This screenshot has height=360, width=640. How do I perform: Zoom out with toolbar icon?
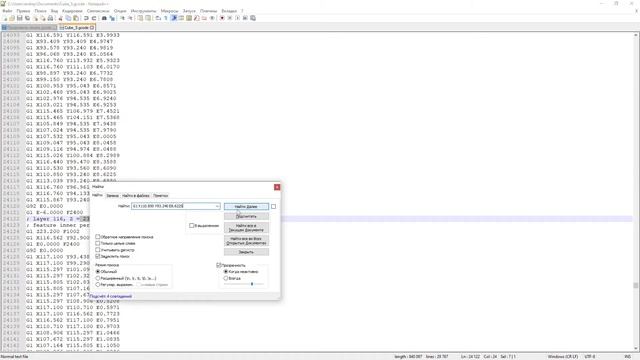click(x=131, y=18)
